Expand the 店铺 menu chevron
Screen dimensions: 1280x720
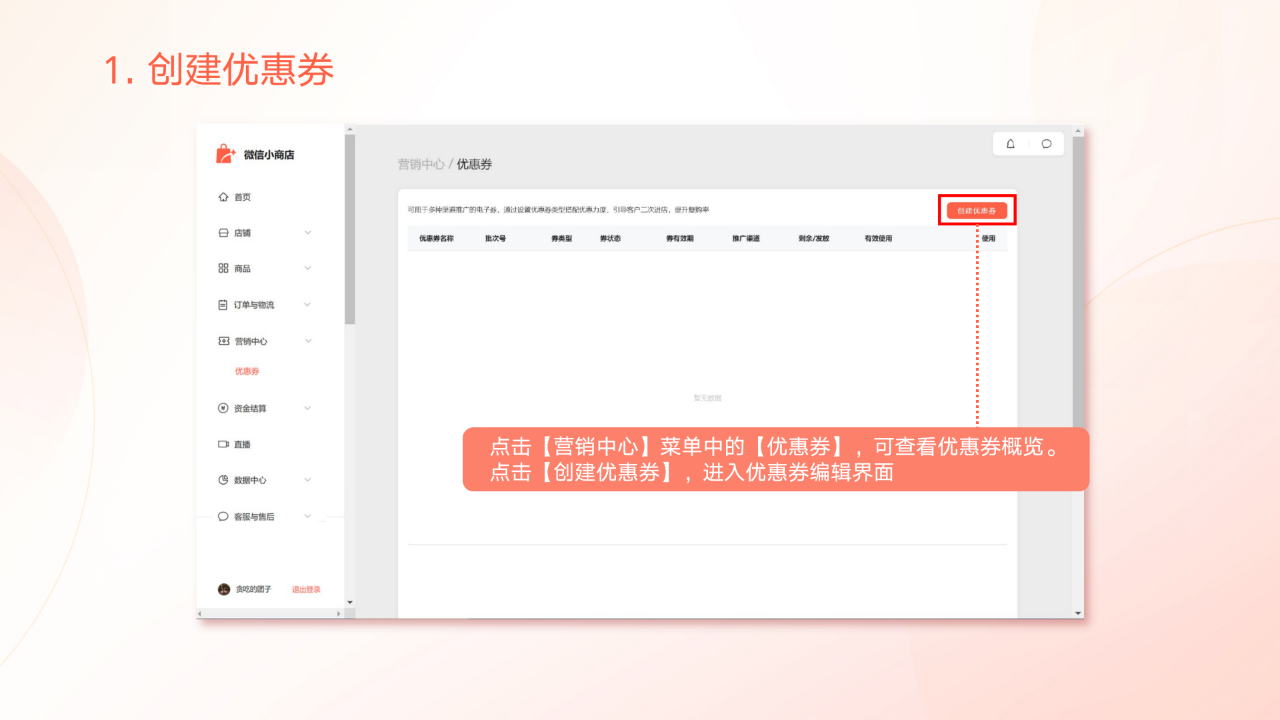click(308, 233)
